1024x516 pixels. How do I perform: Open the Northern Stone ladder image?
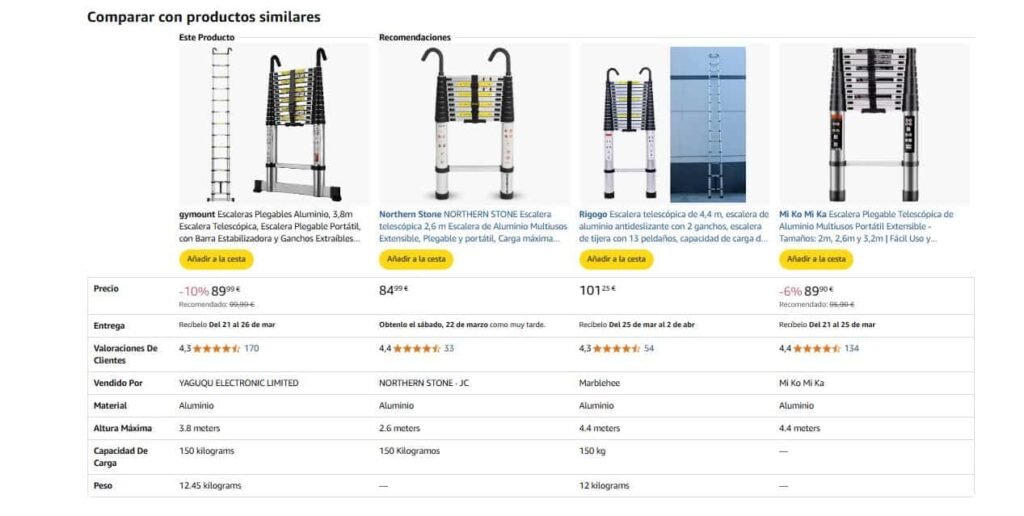(473, 124)
